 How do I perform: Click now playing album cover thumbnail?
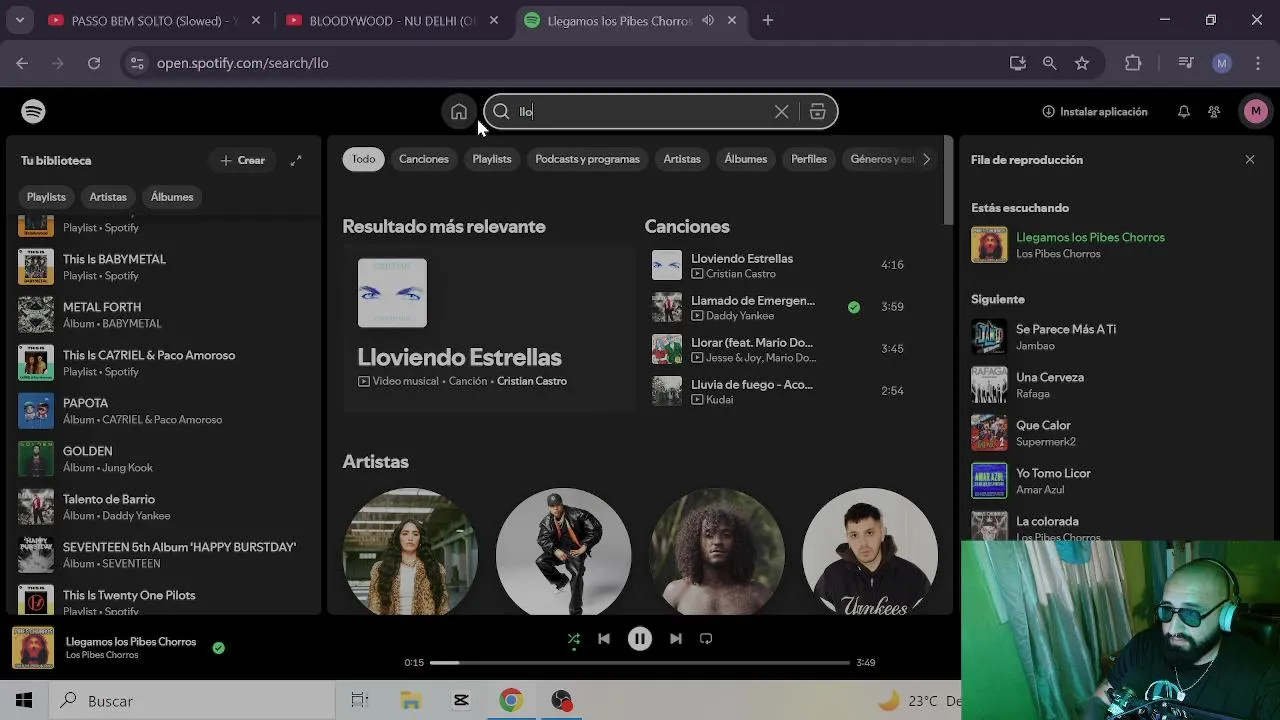pyautogui.click(x=33, y=648)
